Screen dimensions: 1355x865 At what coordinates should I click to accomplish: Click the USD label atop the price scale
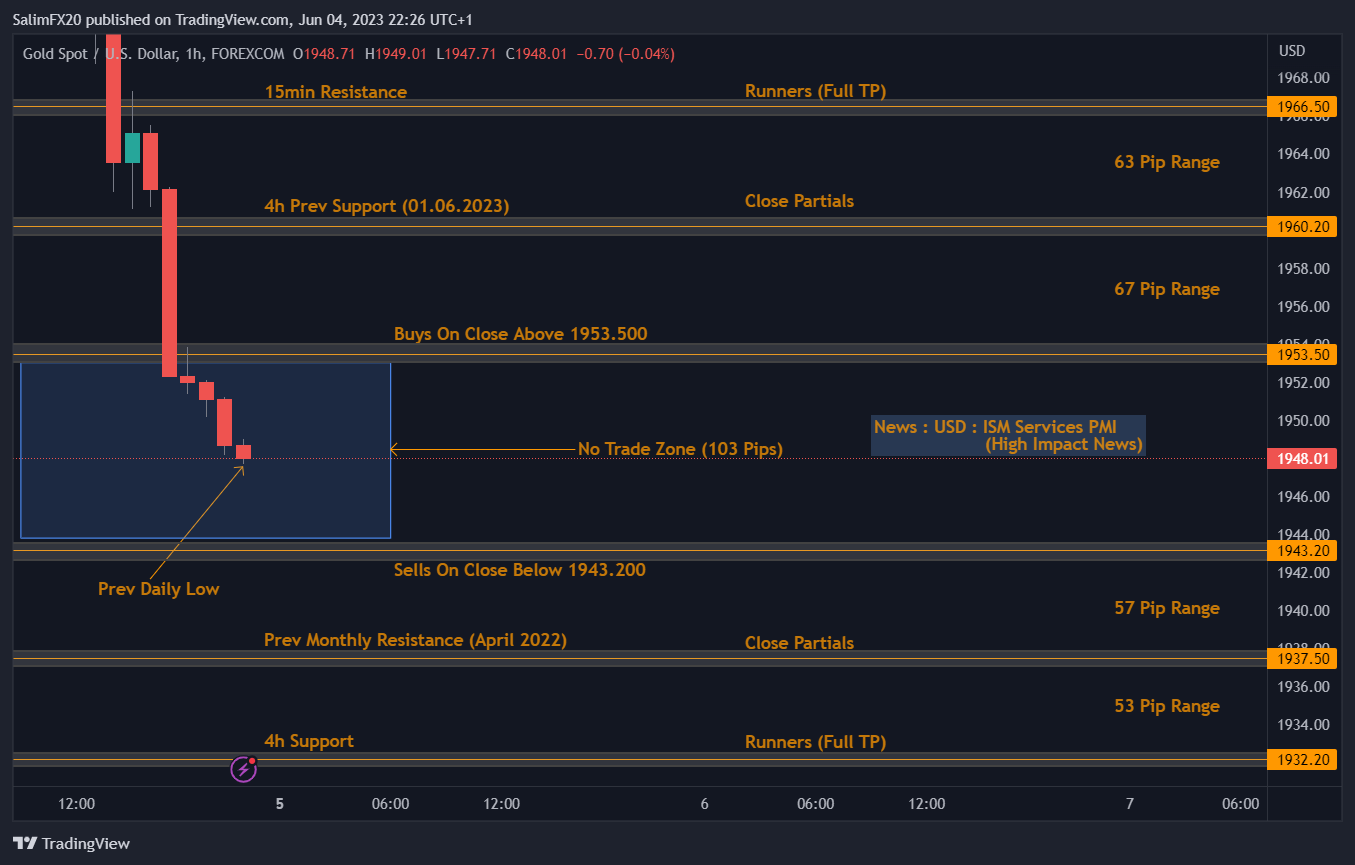click(x=1290, y=49)
